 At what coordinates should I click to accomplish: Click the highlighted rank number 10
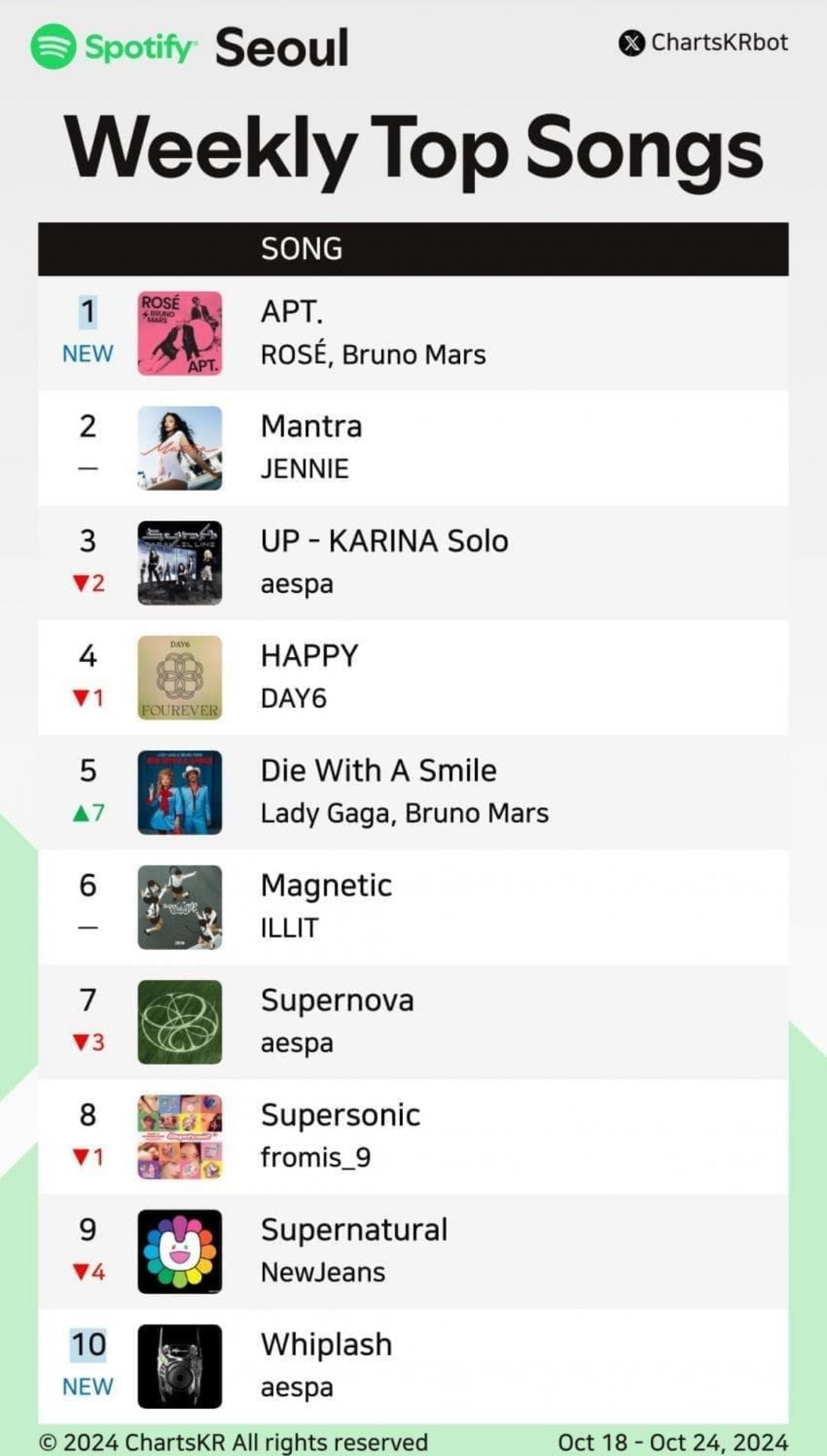88,1345
